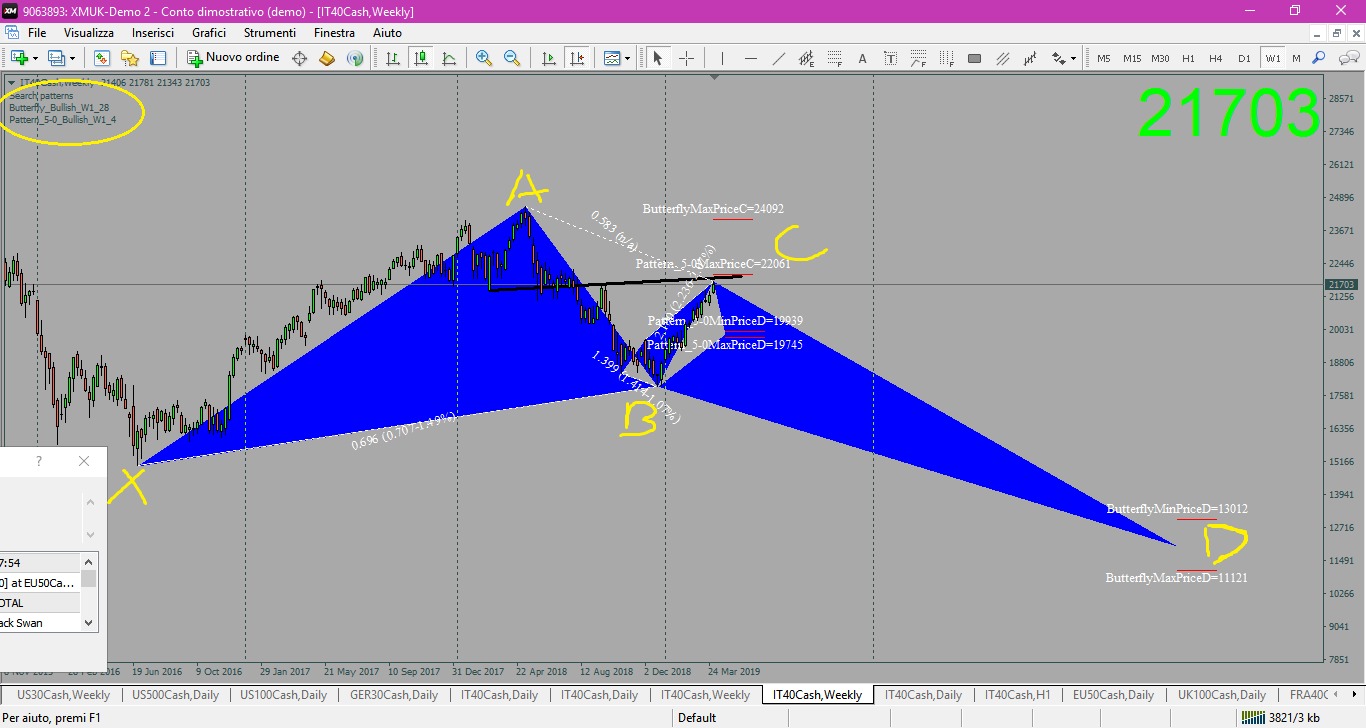1366x728 pixels.
Task: Open the Finestra menu
Action: tap(334, 33)
